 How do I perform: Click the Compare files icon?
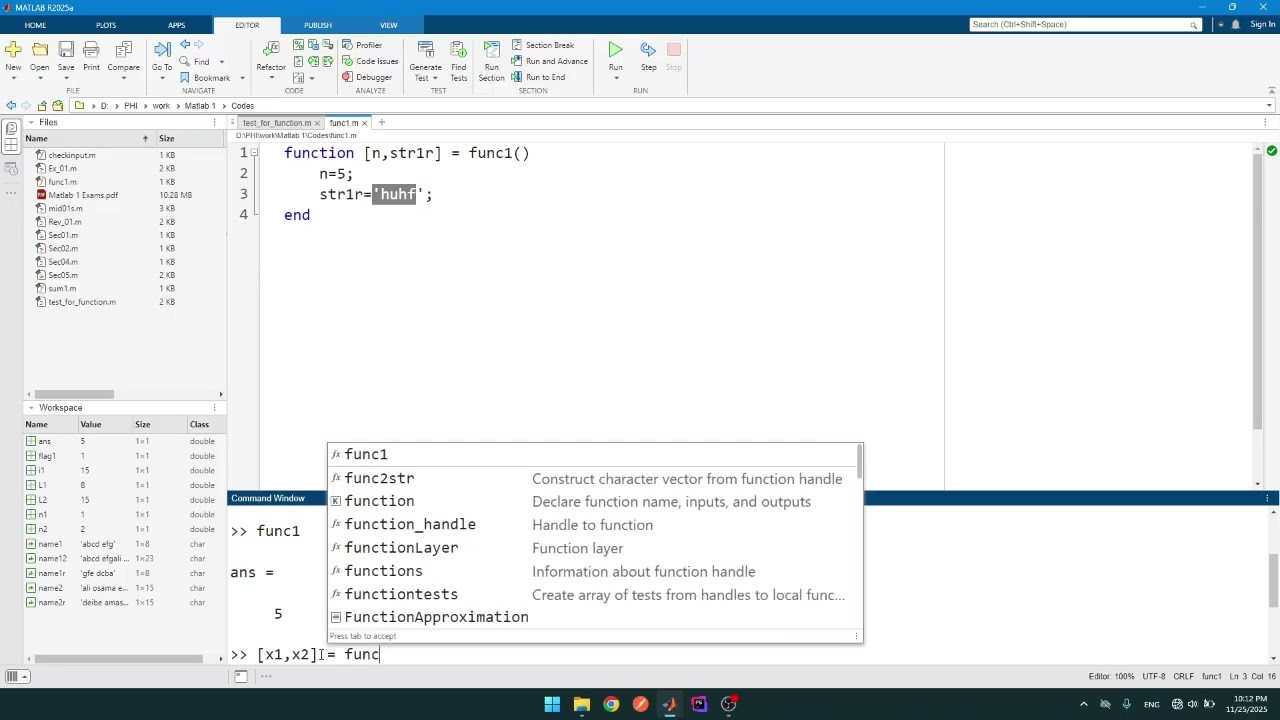[x=124, y=49]
